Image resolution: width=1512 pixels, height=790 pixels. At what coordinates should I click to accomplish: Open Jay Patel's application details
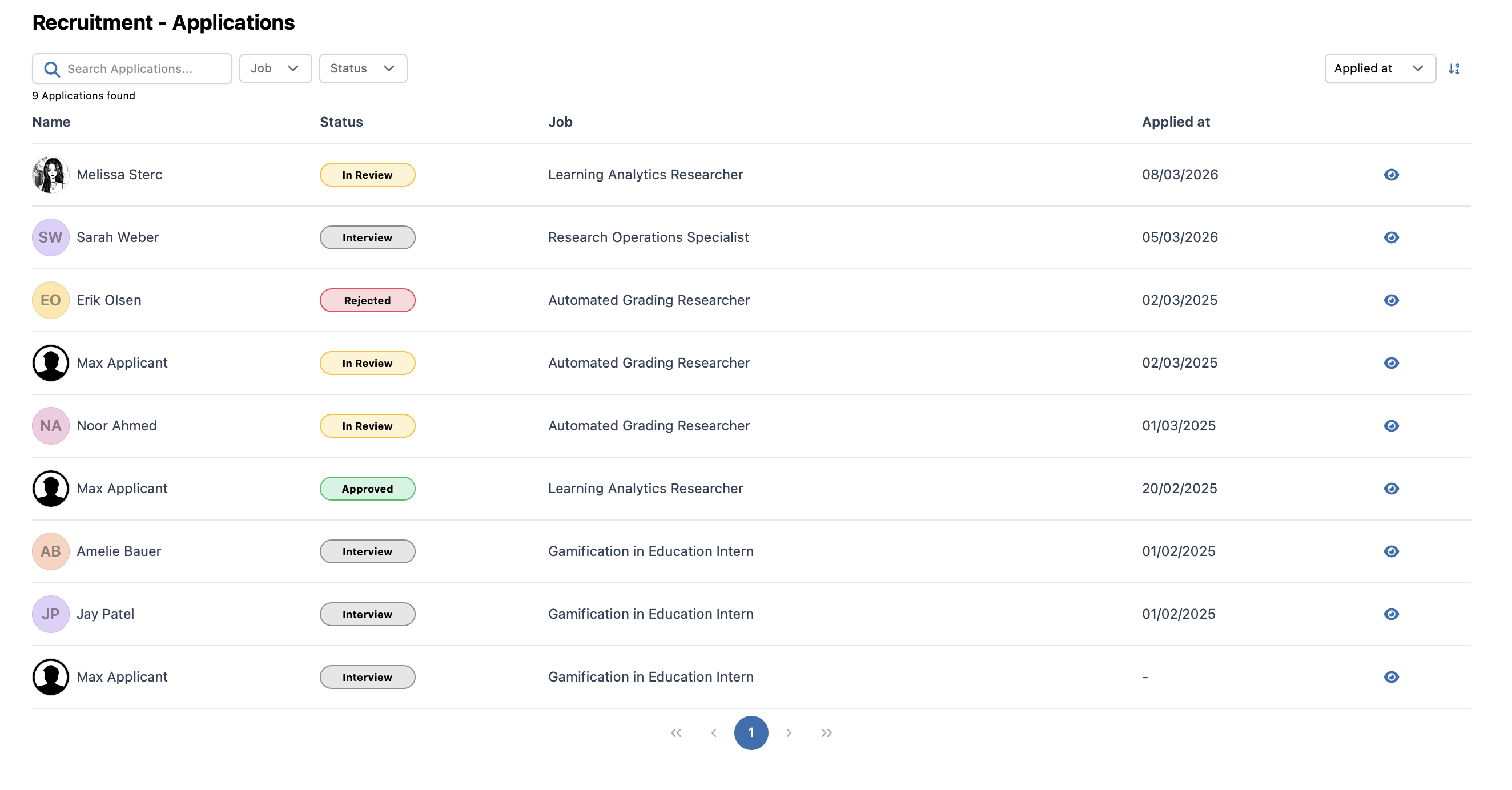(x=1391, y=614)
